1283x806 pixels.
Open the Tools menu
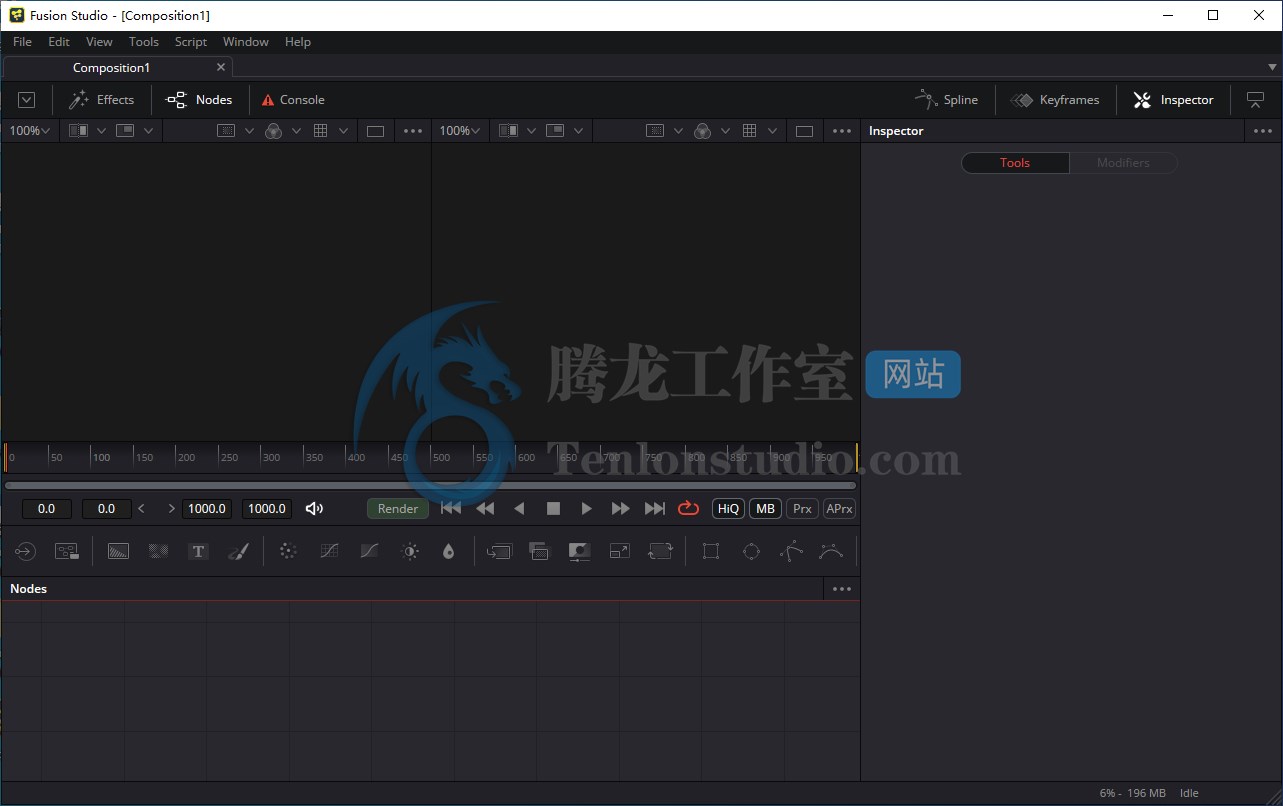coord(144,42)
